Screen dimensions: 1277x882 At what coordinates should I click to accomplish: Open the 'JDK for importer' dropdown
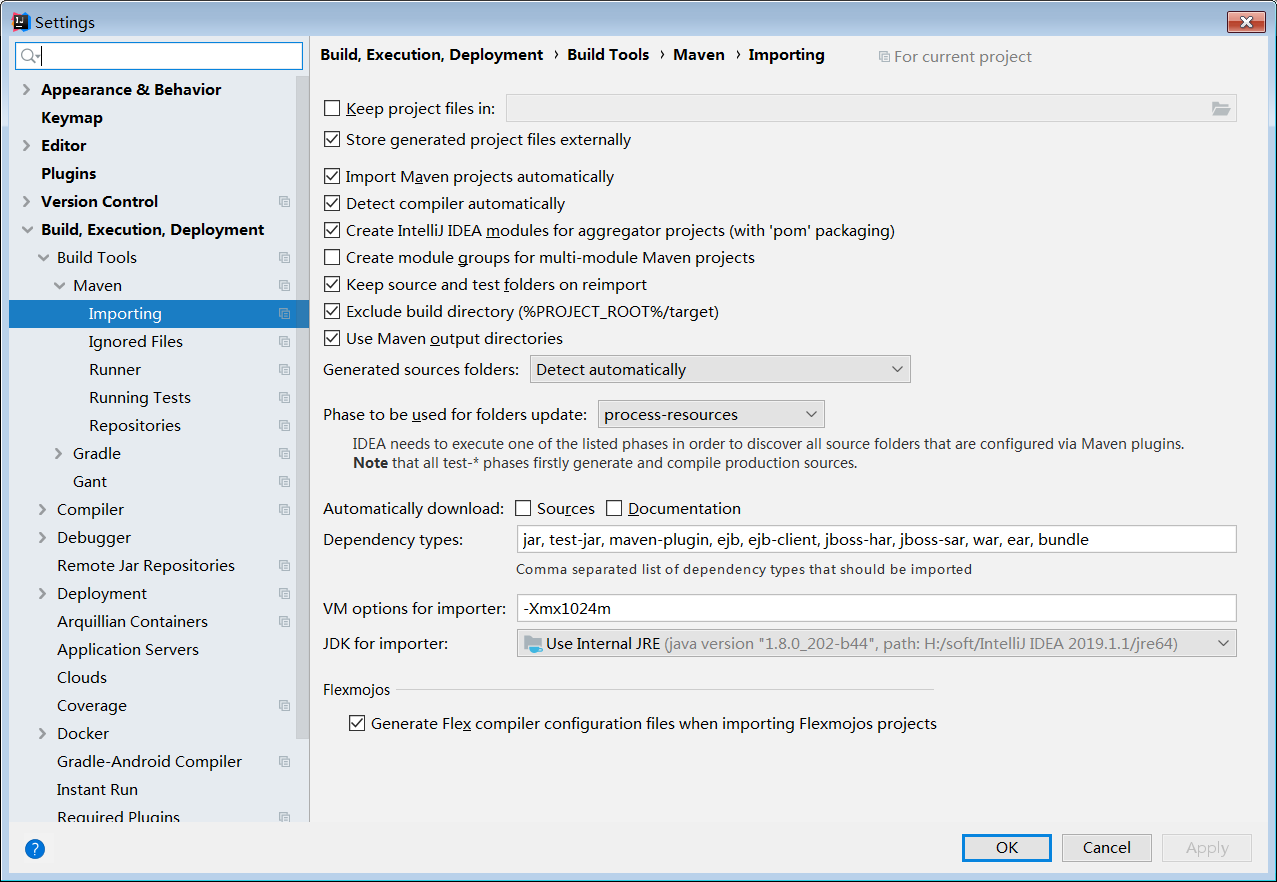tap(877, 643)
